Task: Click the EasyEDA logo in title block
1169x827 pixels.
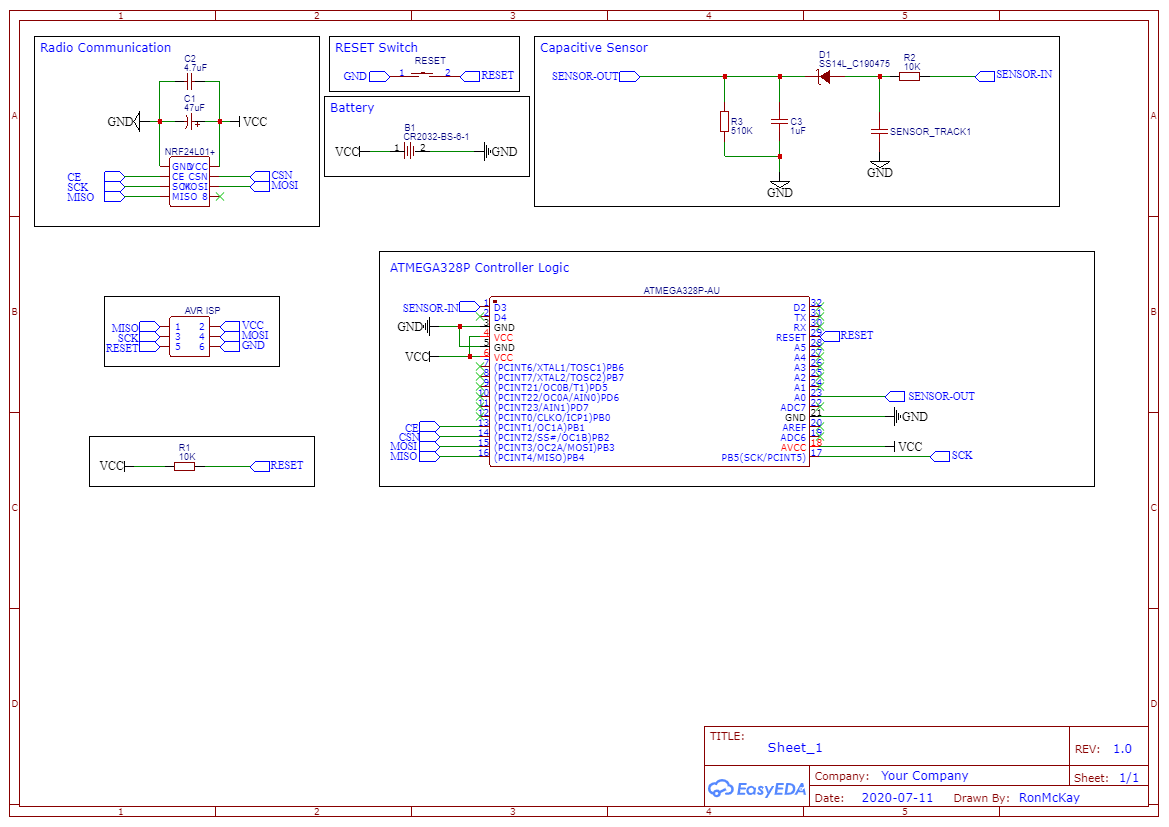Action: click(757, 788)
